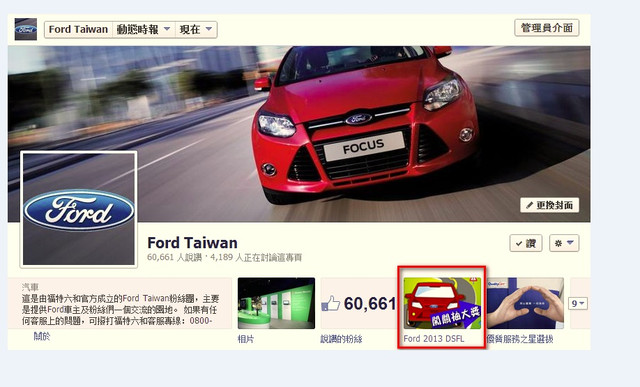This screenshot has width=640, height=387.
Task: Open the 動態時報 dropdown
Action: tap(144, 29)
